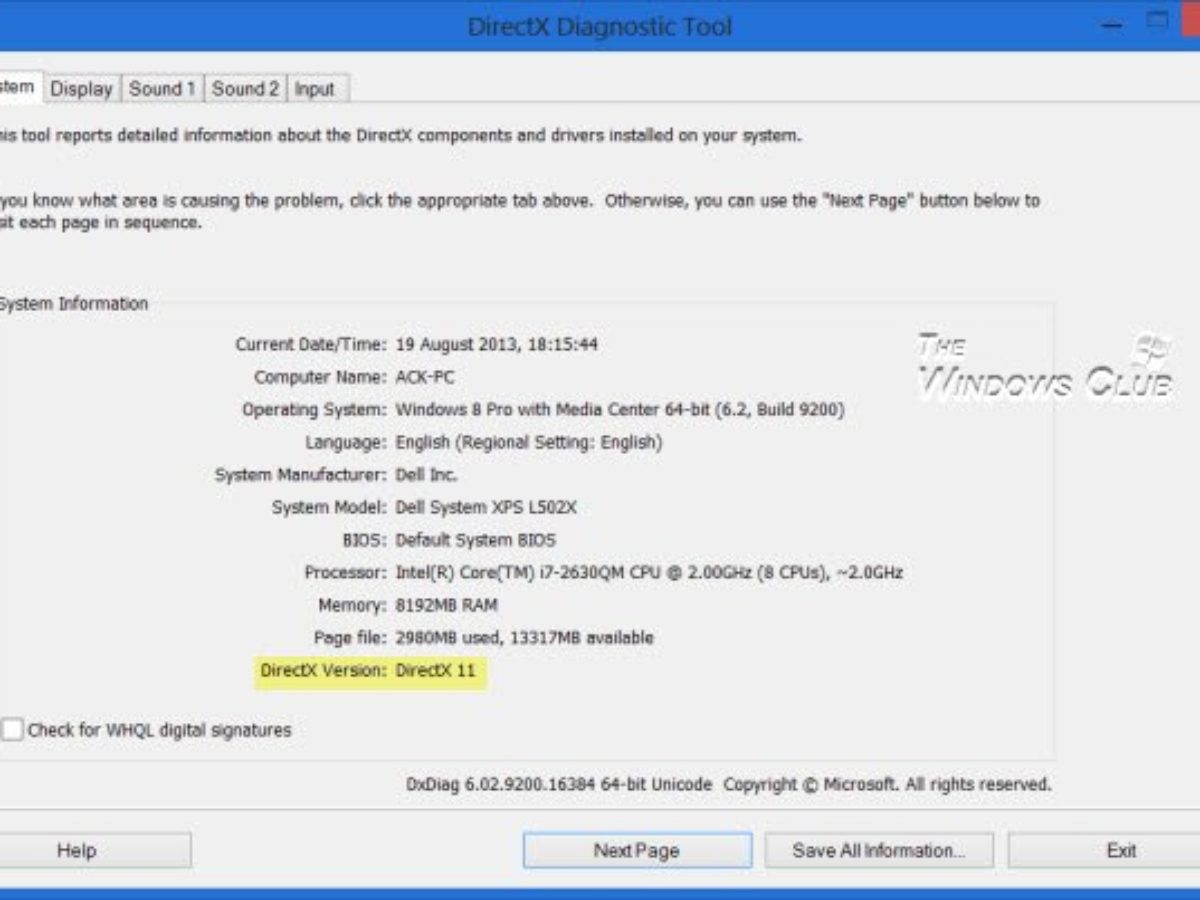
Task: Click the System Manufacturer value Dell Inc.
Action: [426, 474]
